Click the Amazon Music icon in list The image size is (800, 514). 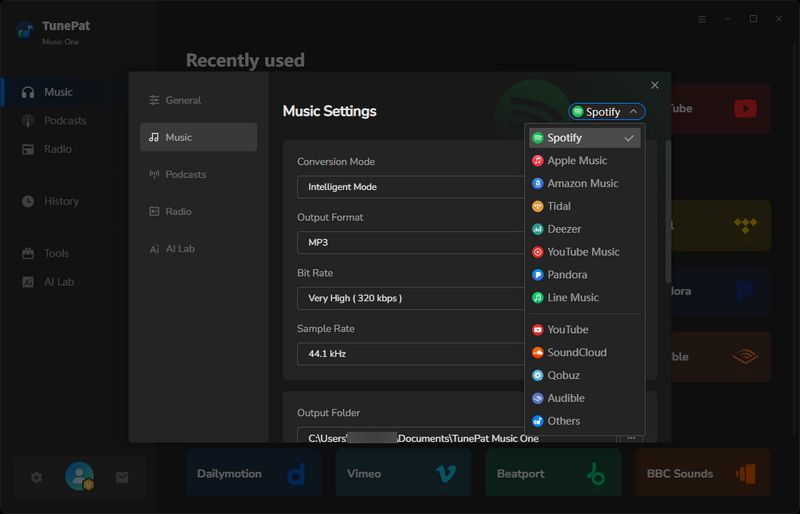537,183
